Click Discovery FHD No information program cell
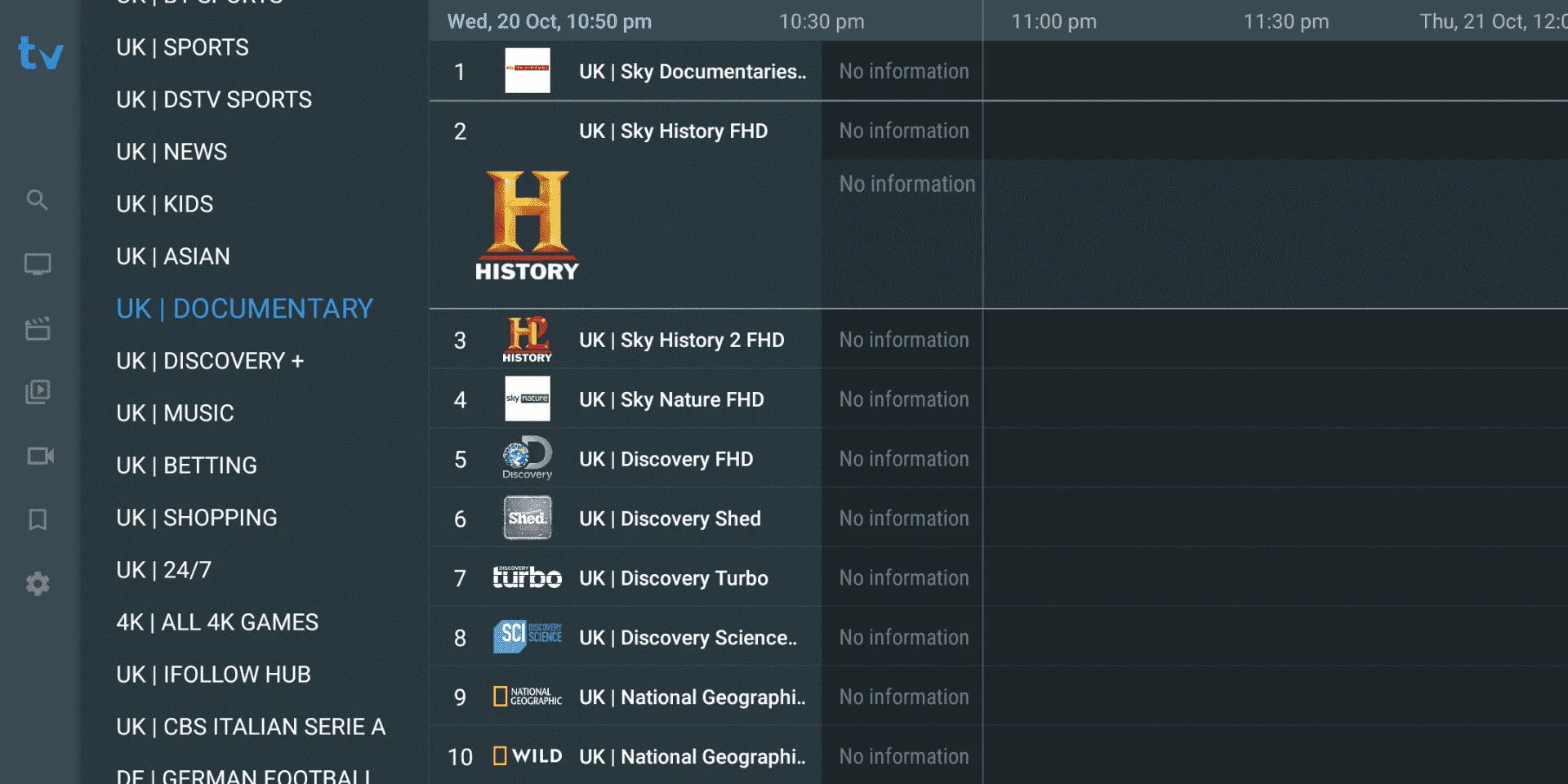 [x=902, y=459]
